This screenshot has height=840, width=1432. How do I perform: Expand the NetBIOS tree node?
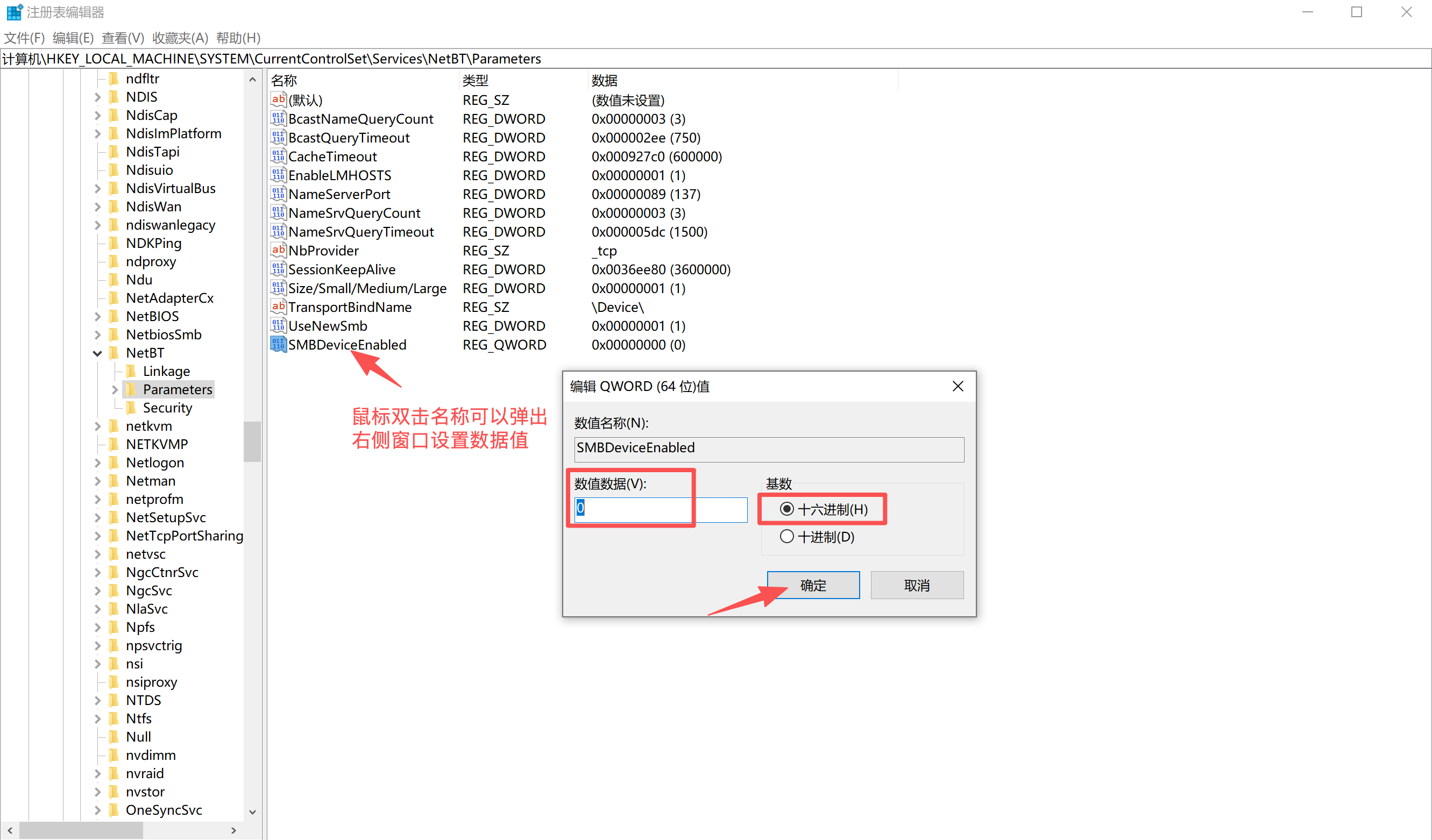98,316
